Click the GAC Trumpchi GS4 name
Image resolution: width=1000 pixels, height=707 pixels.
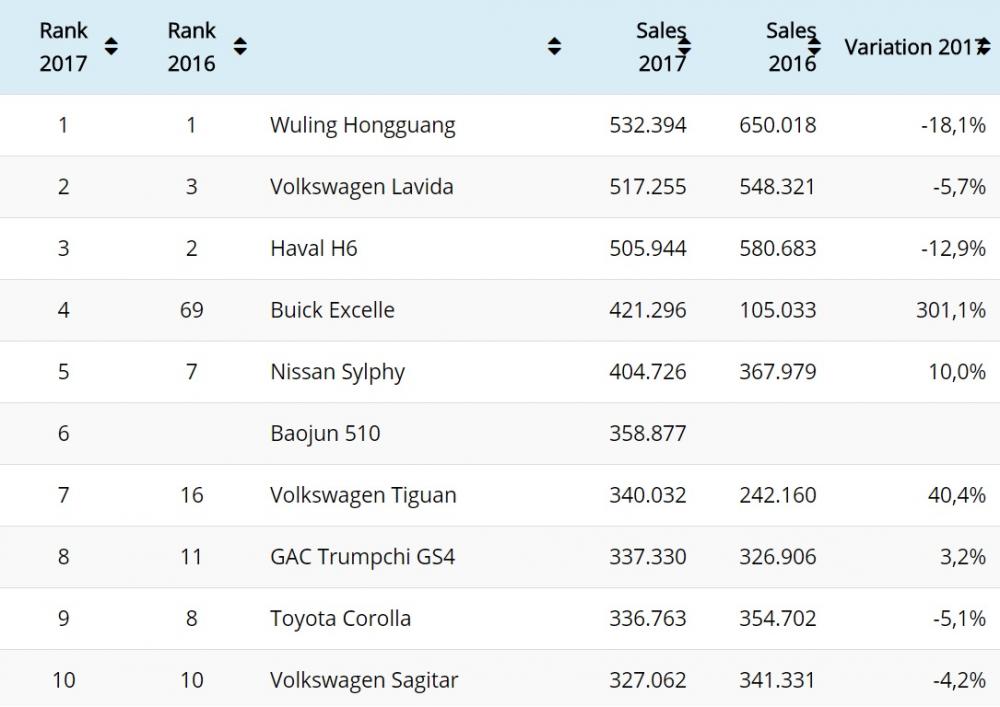tap(362, 557)
